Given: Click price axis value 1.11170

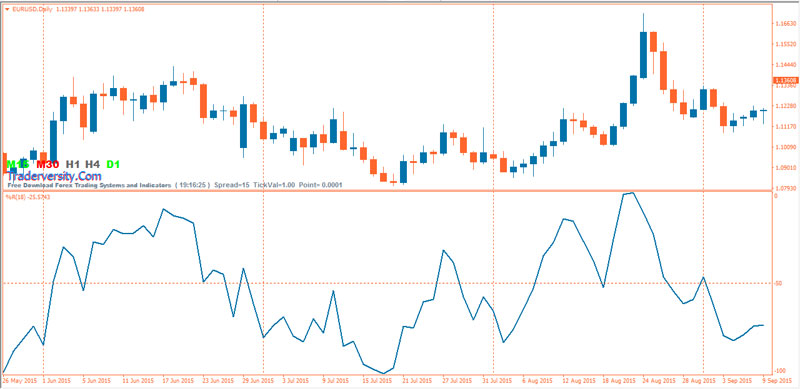Looking at the screenshot, I should pyautogui.click(x=786, y=126).
